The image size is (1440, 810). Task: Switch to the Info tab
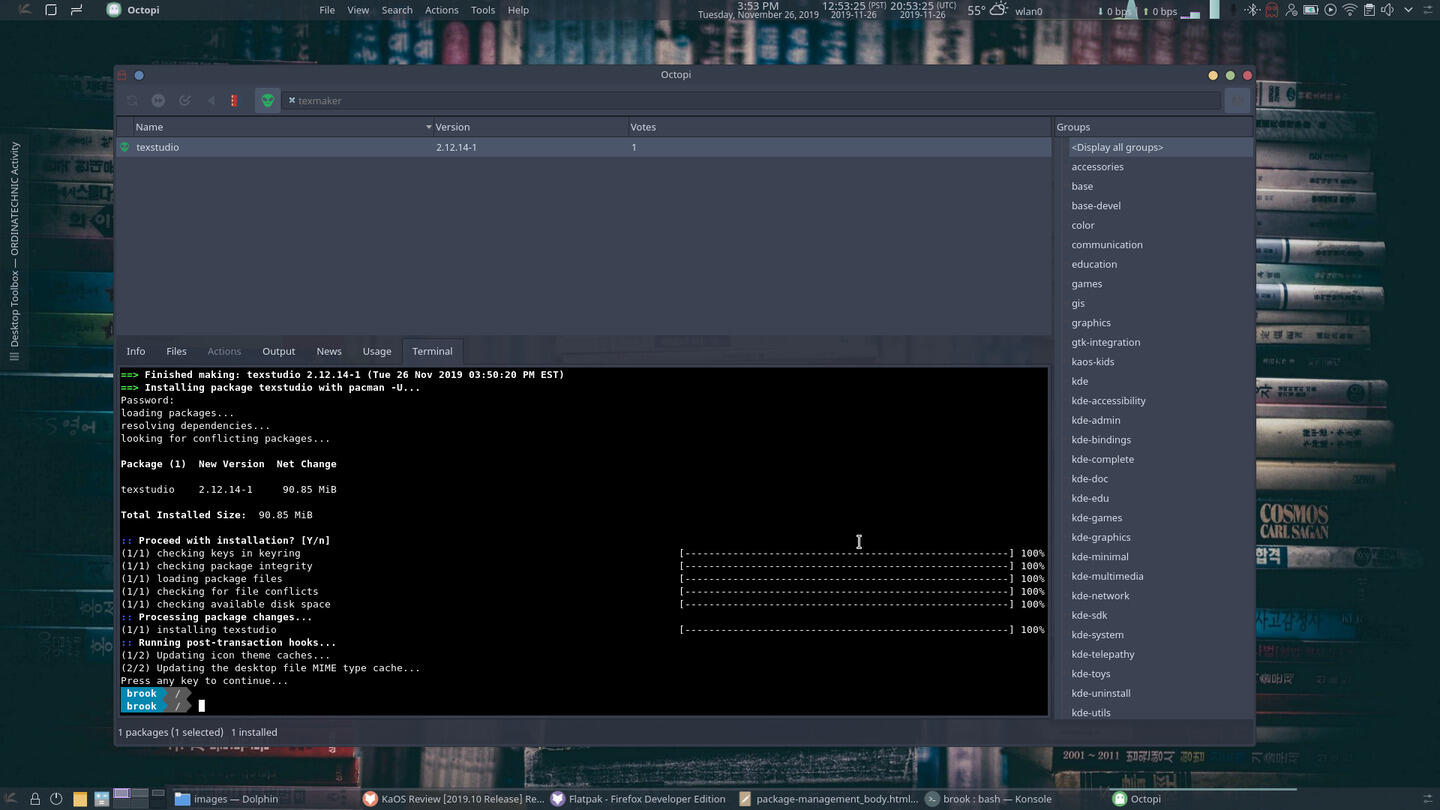(136, 351)
